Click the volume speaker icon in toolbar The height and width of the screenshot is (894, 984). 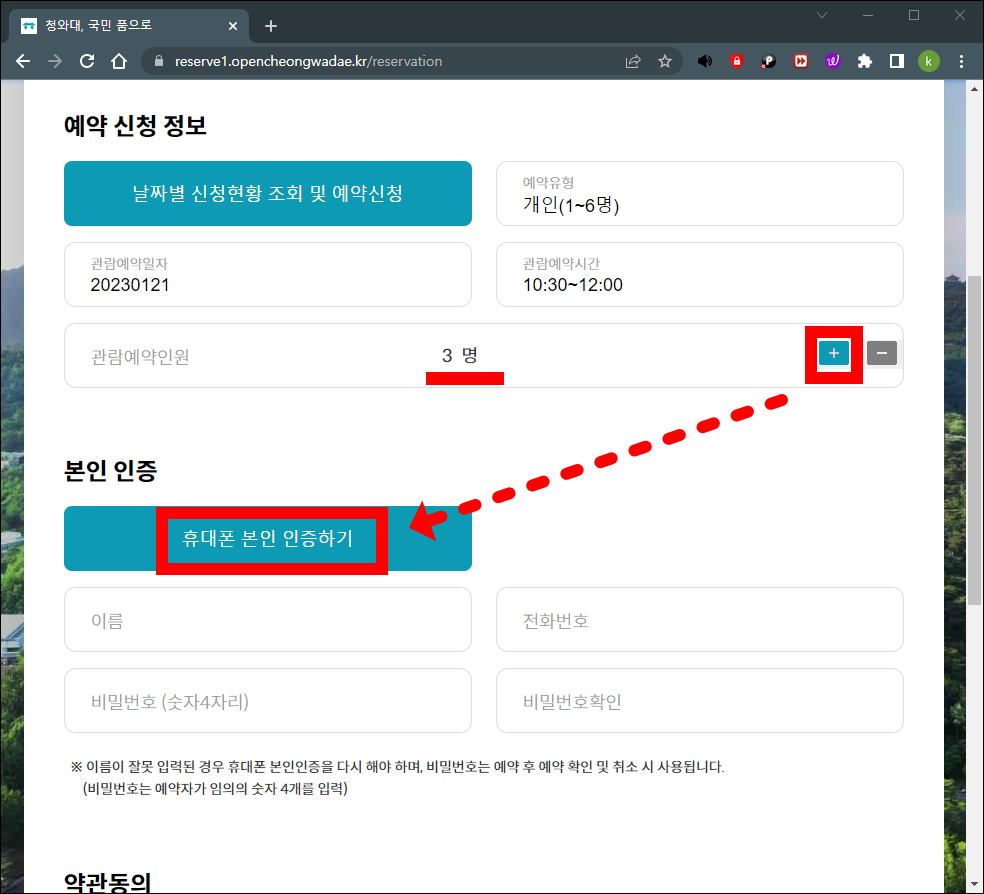coord(704,61)
